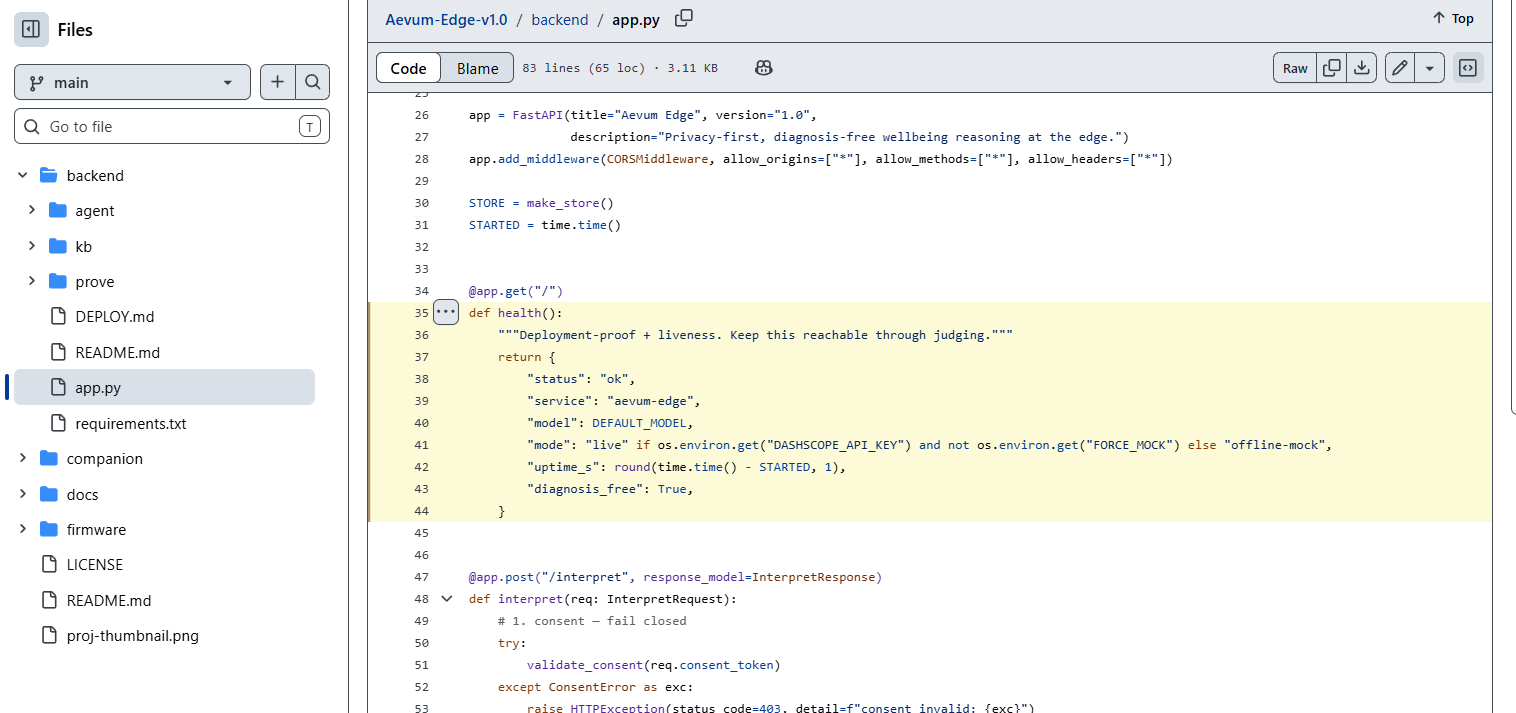The width and height of the screenshot is (1516, 713).
Task: Expand the companion folder chevron
Action: pyautogui.click(x=22, y=458)
